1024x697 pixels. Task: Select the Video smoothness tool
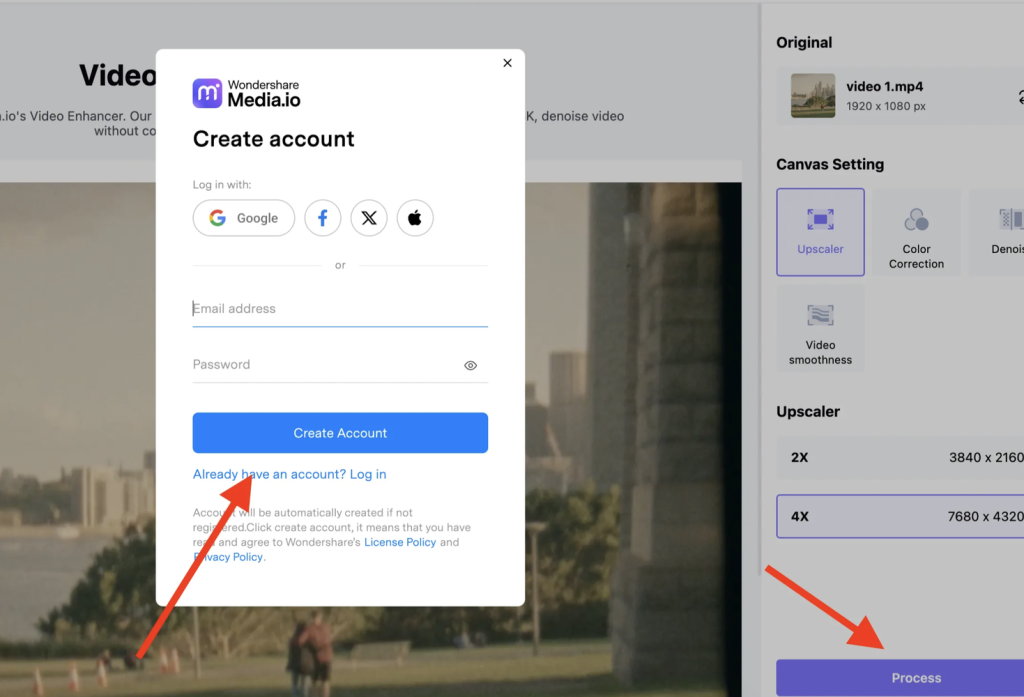820,329
